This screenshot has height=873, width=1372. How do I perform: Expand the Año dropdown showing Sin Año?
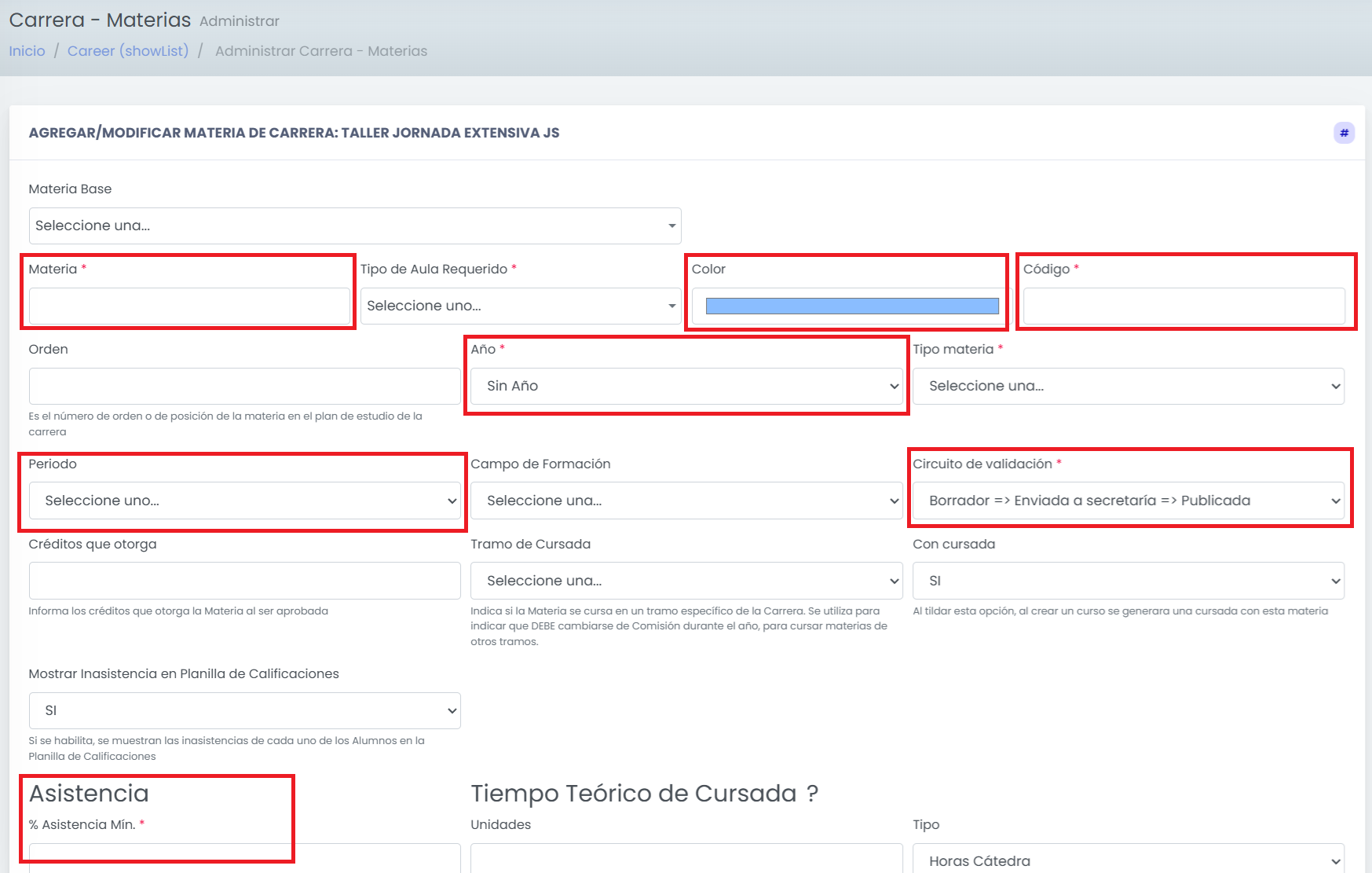pos(686,386)
